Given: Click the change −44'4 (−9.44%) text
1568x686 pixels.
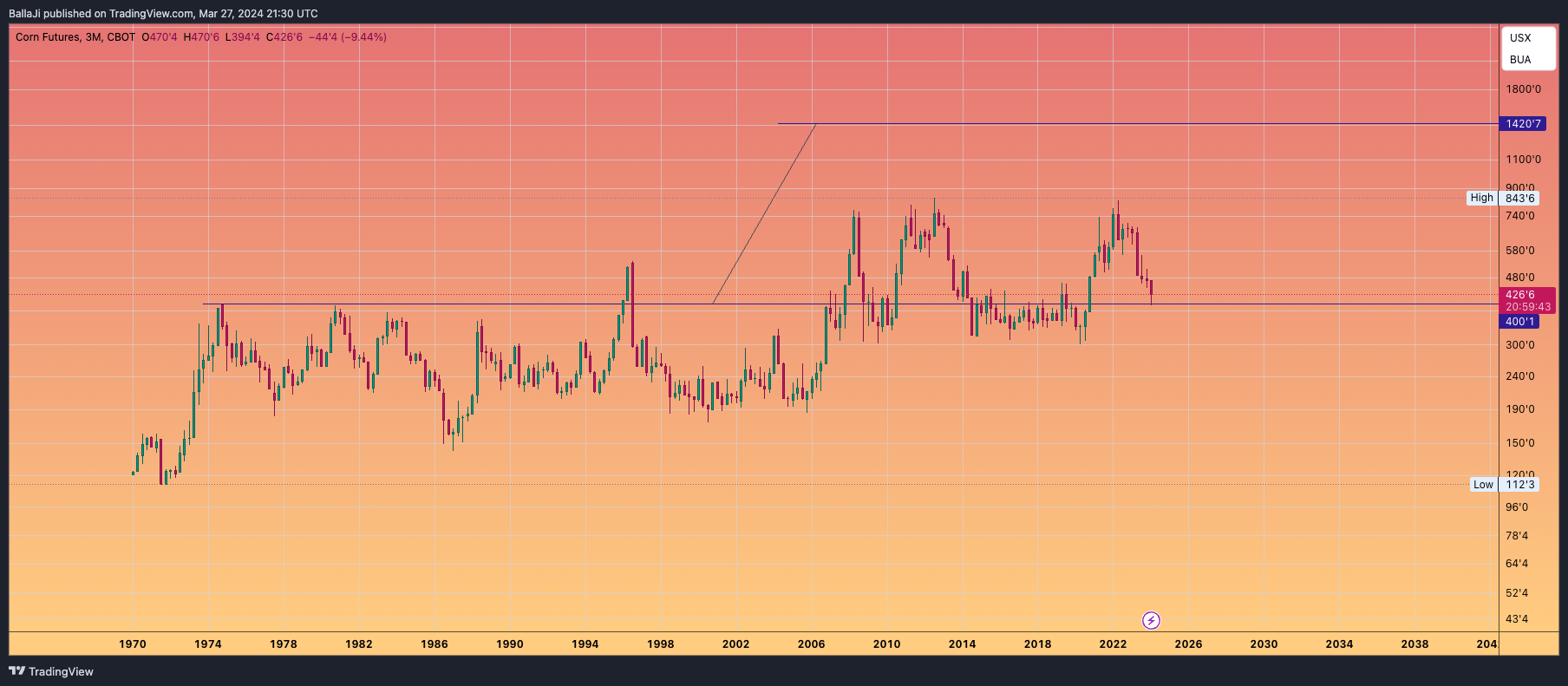Looking at the screenshot, I should coord(348,37).
